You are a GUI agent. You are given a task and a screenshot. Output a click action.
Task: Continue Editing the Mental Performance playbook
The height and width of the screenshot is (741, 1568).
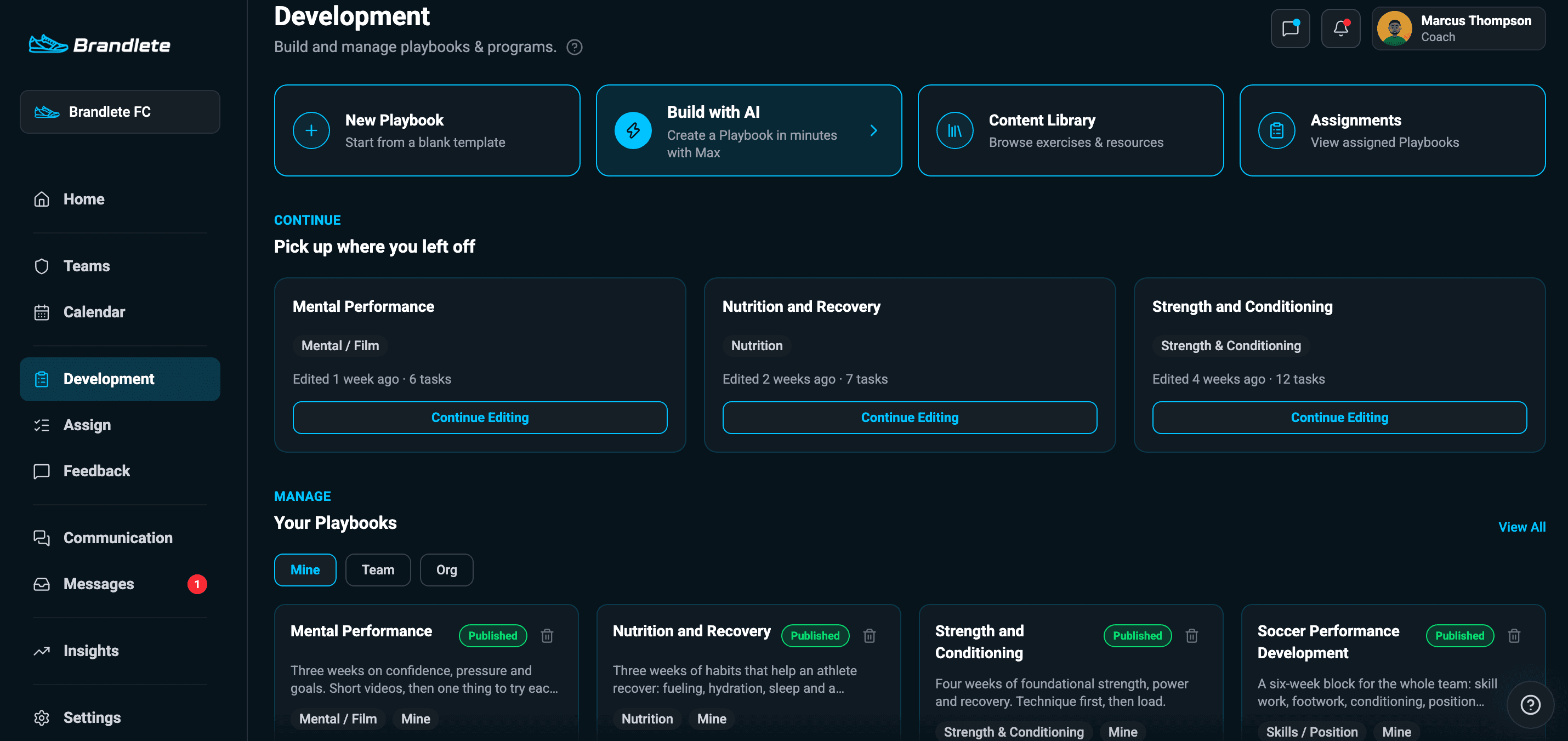coord(480,417)
